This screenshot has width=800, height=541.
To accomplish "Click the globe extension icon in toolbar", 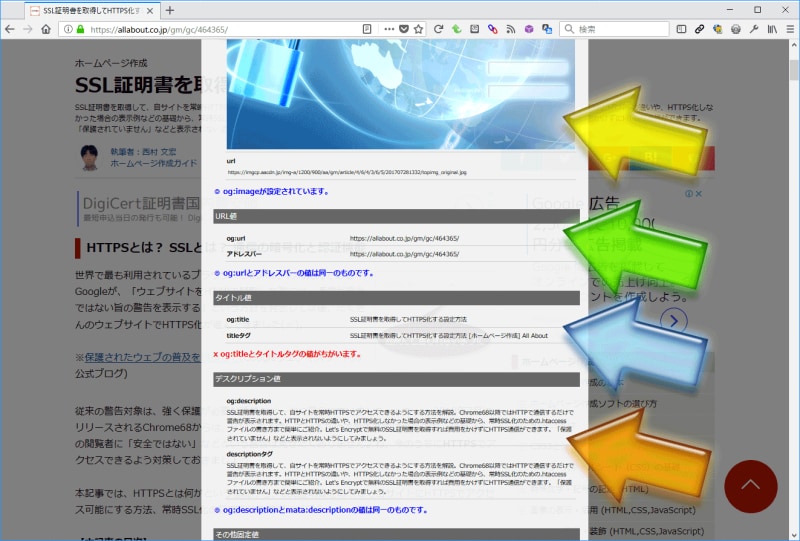I will click(x=717, y=29).
